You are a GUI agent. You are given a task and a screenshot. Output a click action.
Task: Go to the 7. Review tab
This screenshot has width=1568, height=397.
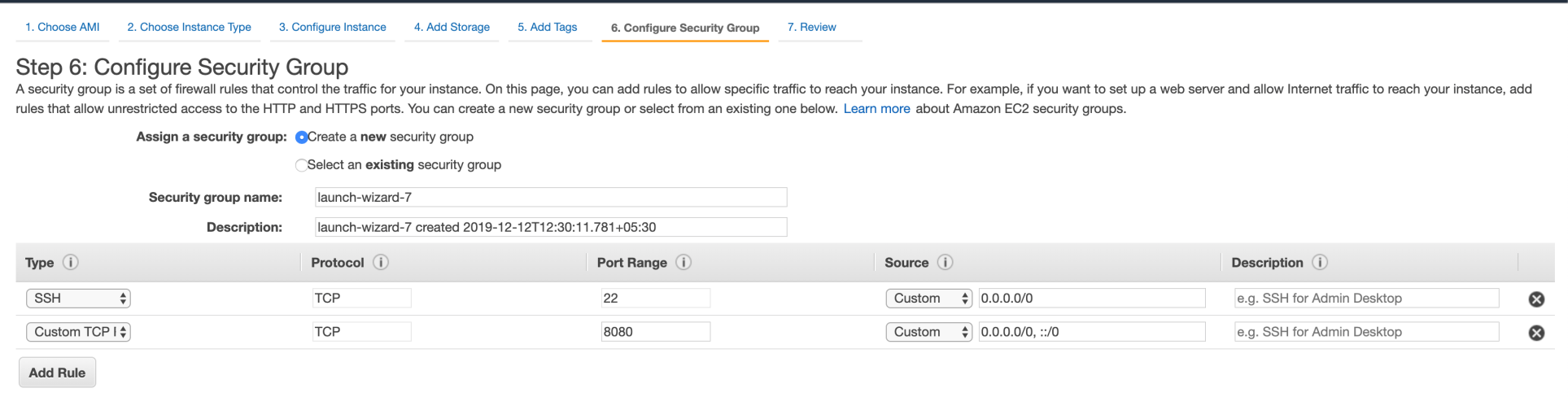click(x=811, y=27)
